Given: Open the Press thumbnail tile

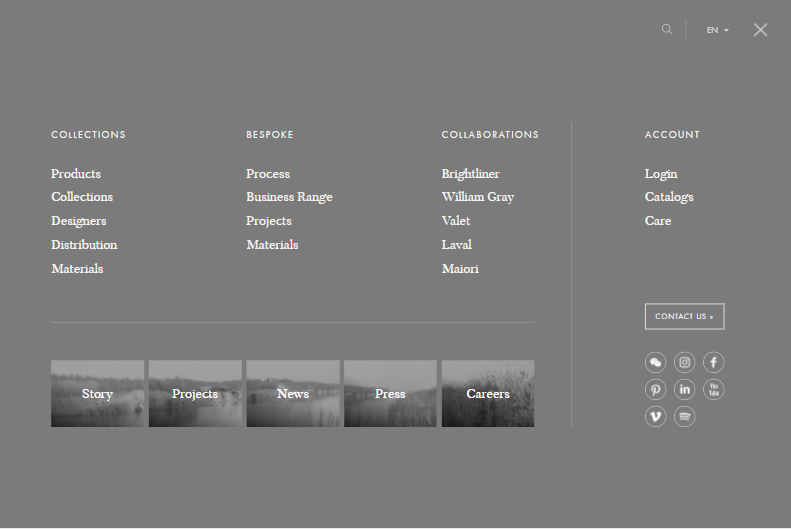Looking at the screenshot, I should 390,393.
